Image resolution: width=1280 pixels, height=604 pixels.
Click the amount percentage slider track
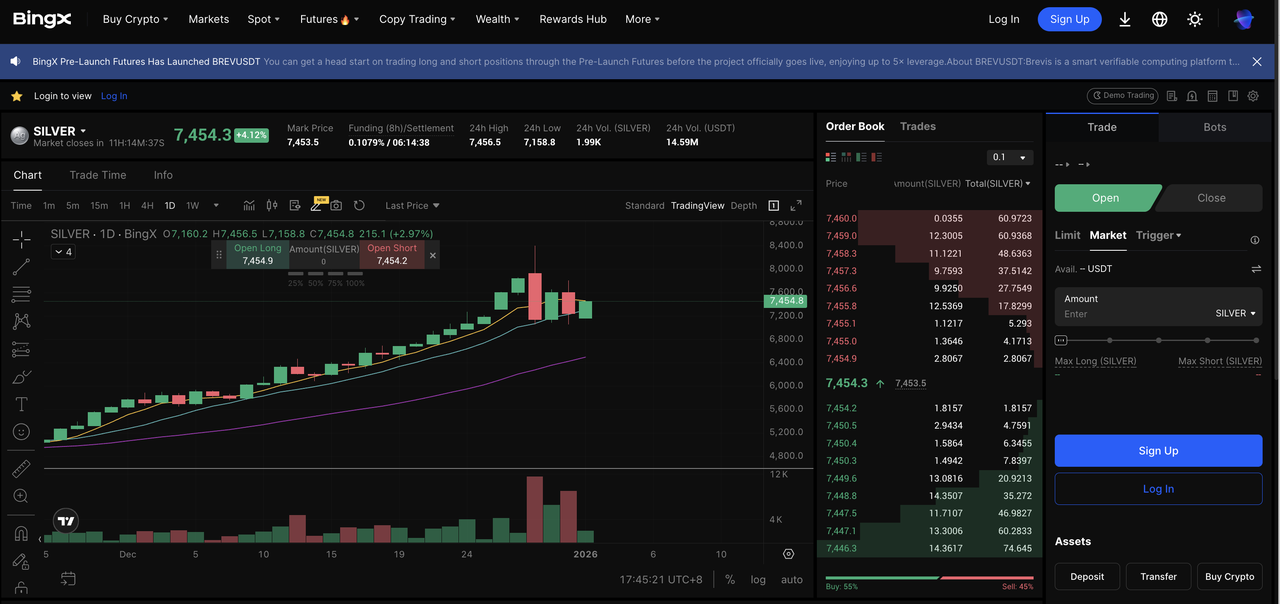(x=1158, y=340)
